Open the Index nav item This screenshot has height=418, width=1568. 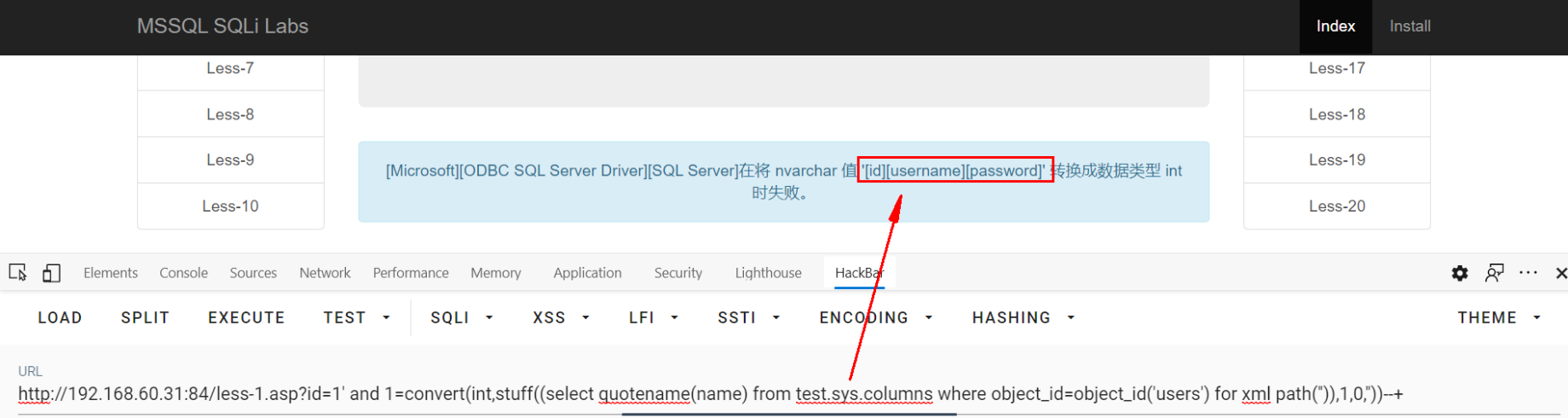pyautogui.click(x=1335, y=26)
